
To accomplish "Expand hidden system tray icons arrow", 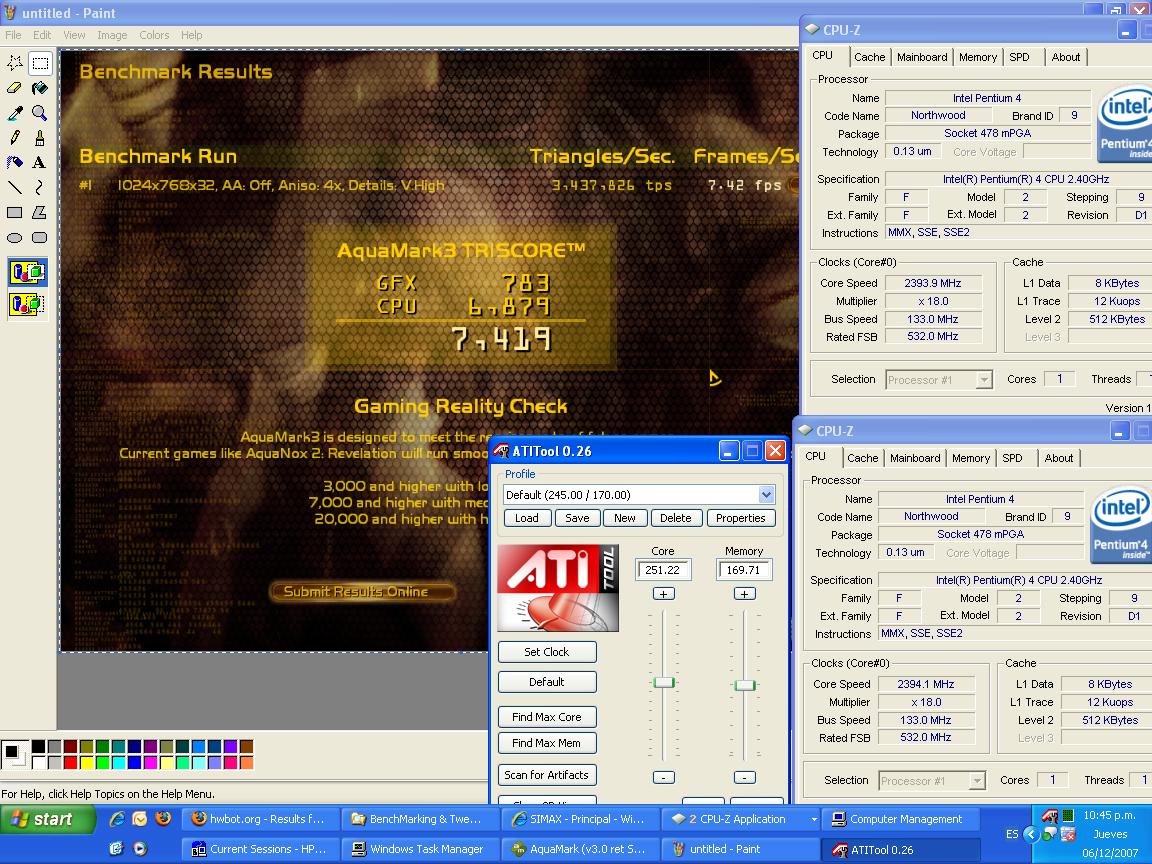I will pos(1032,834).
